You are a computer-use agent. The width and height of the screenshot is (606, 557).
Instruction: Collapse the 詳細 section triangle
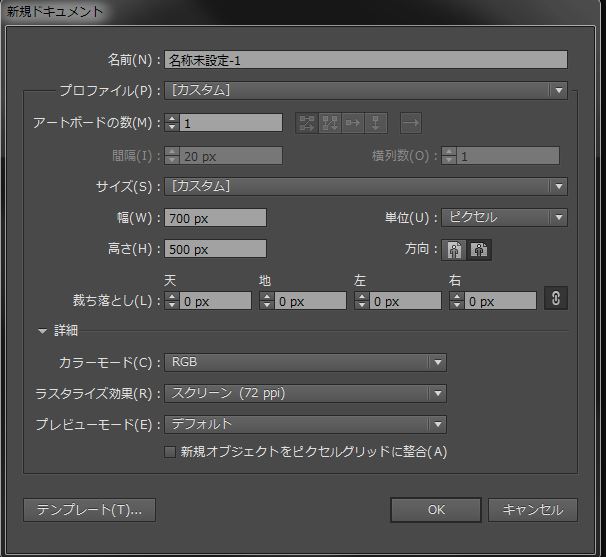[43, 331]
